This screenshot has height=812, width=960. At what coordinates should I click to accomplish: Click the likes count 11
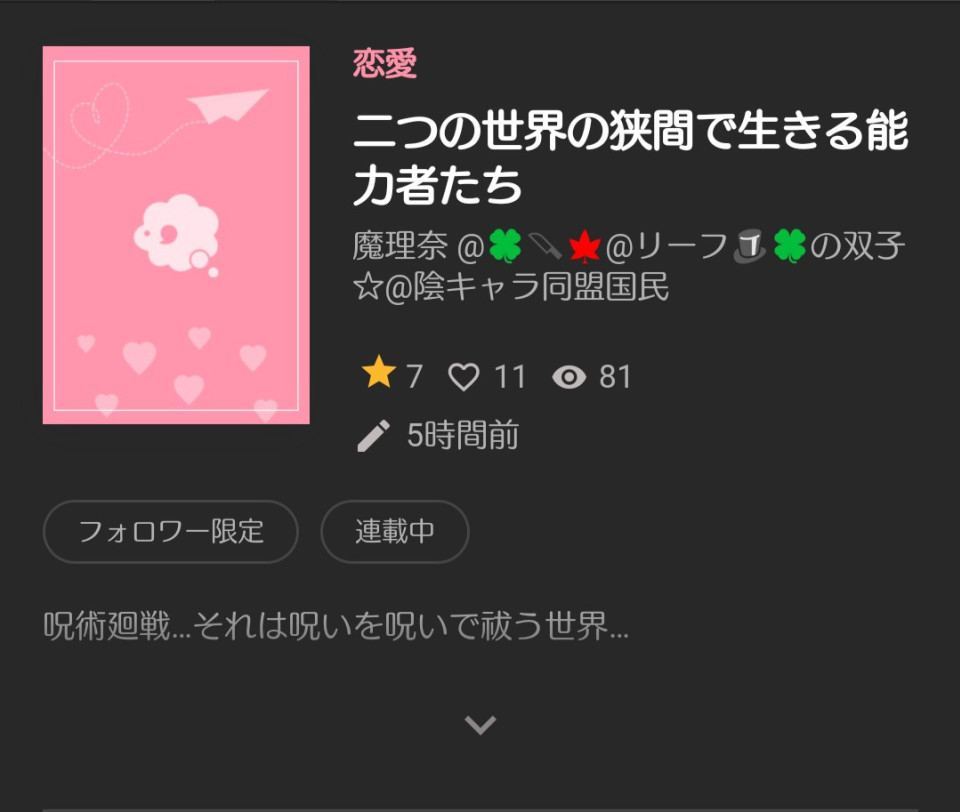coord(509,377)
